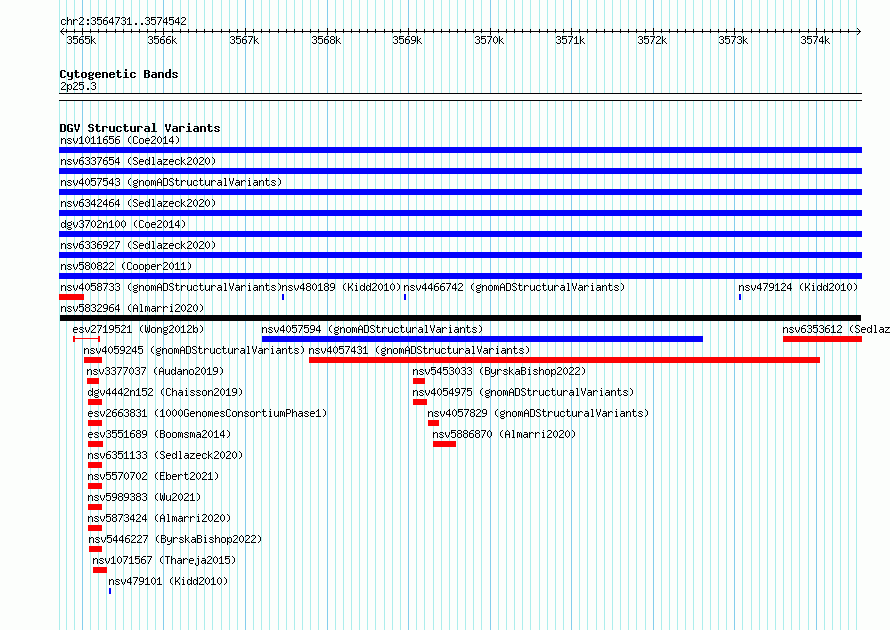The height and width of the screenshot is (630, 890).
Task: Click nsv6351133 (Sedlazeck2020) label
Action: click(x=165, y=455)
